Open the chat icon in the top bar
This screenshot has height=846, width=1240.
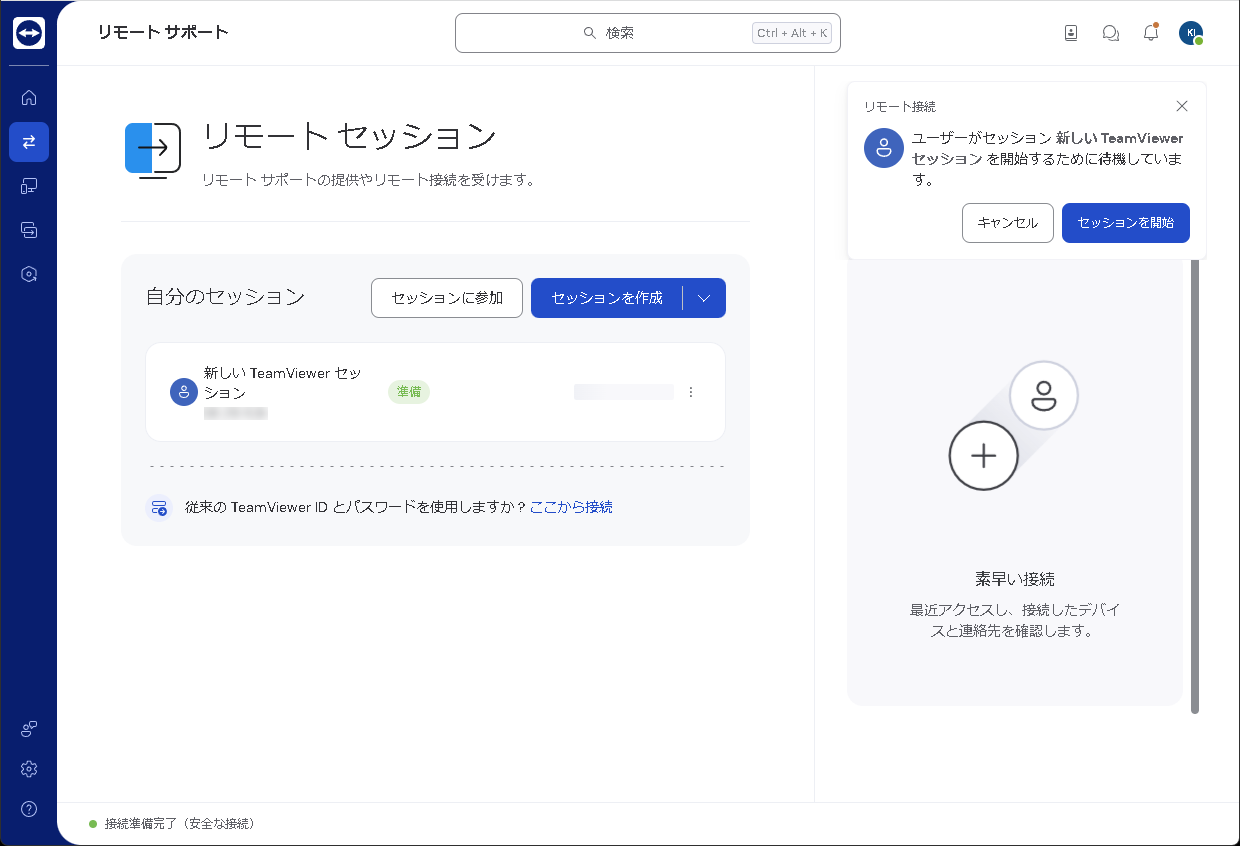pos(1111,32)
